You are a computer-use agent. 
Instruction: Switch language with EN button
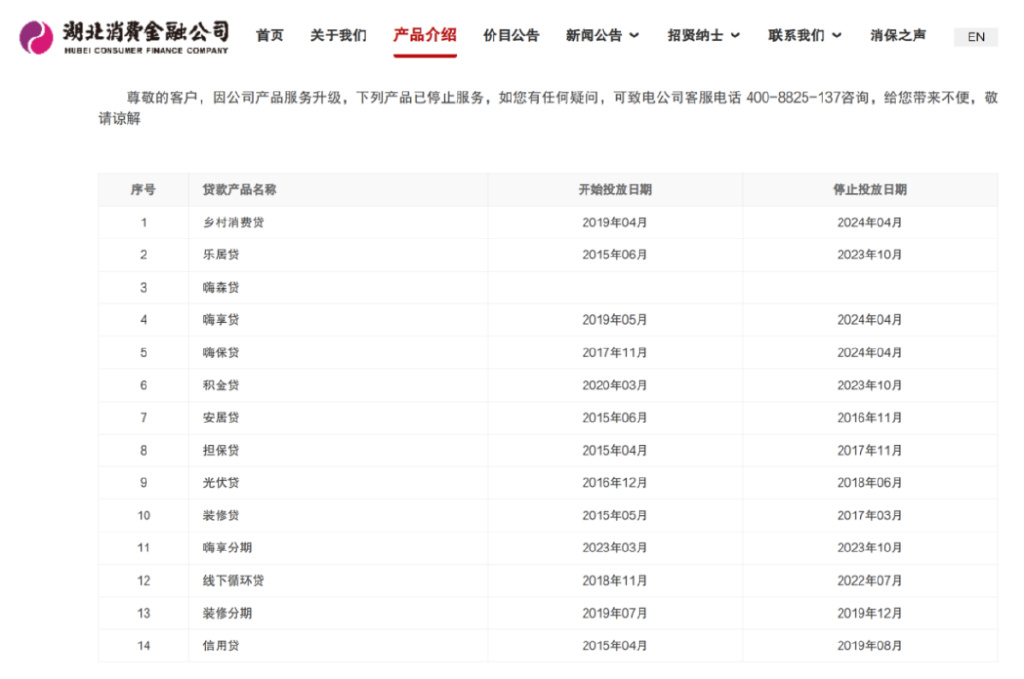point(976,37)
